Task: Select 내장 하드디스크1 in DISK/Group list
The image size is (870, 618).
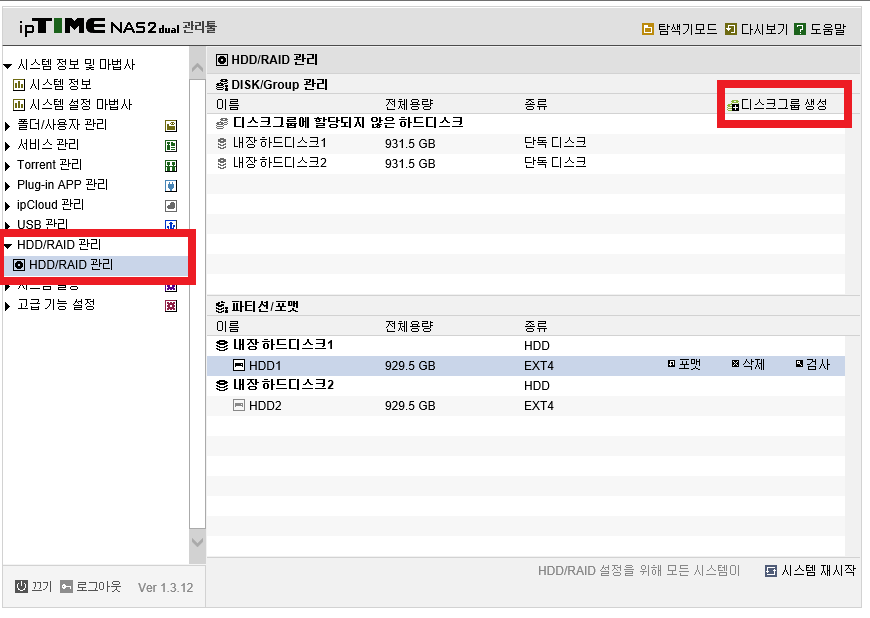Action: click(x=525, y=143)
